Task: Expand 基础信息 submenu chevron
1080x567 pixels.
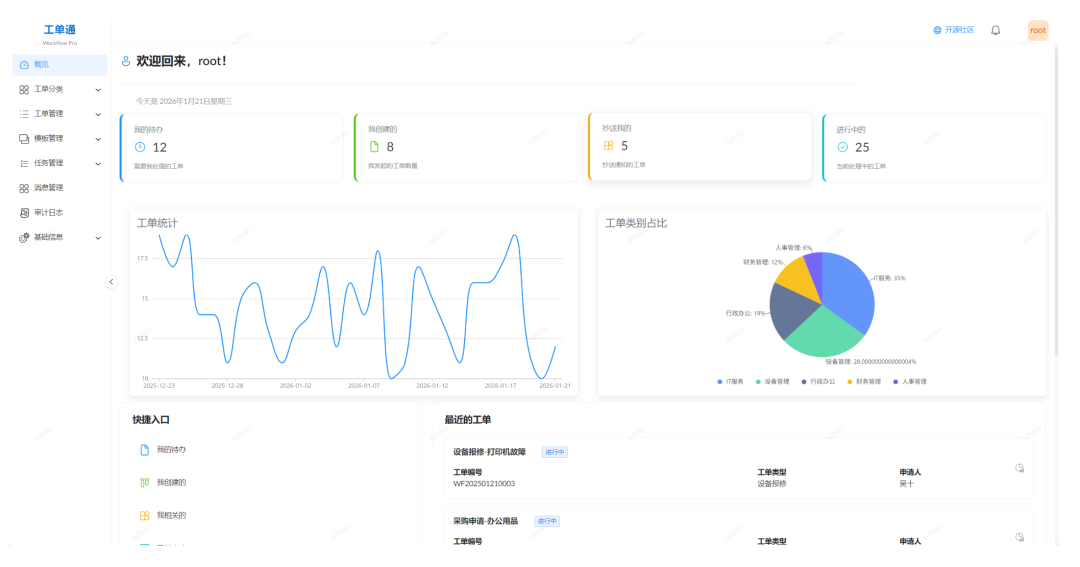Action: point(98,238)
